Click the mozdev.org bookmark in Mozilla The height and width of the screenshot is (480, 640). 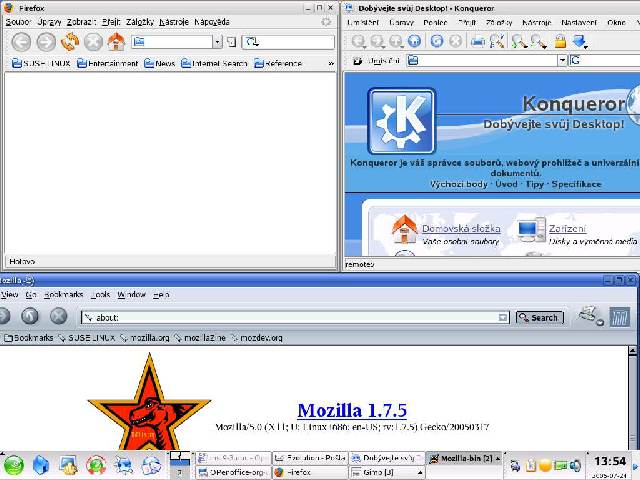(x=257, y=338)
